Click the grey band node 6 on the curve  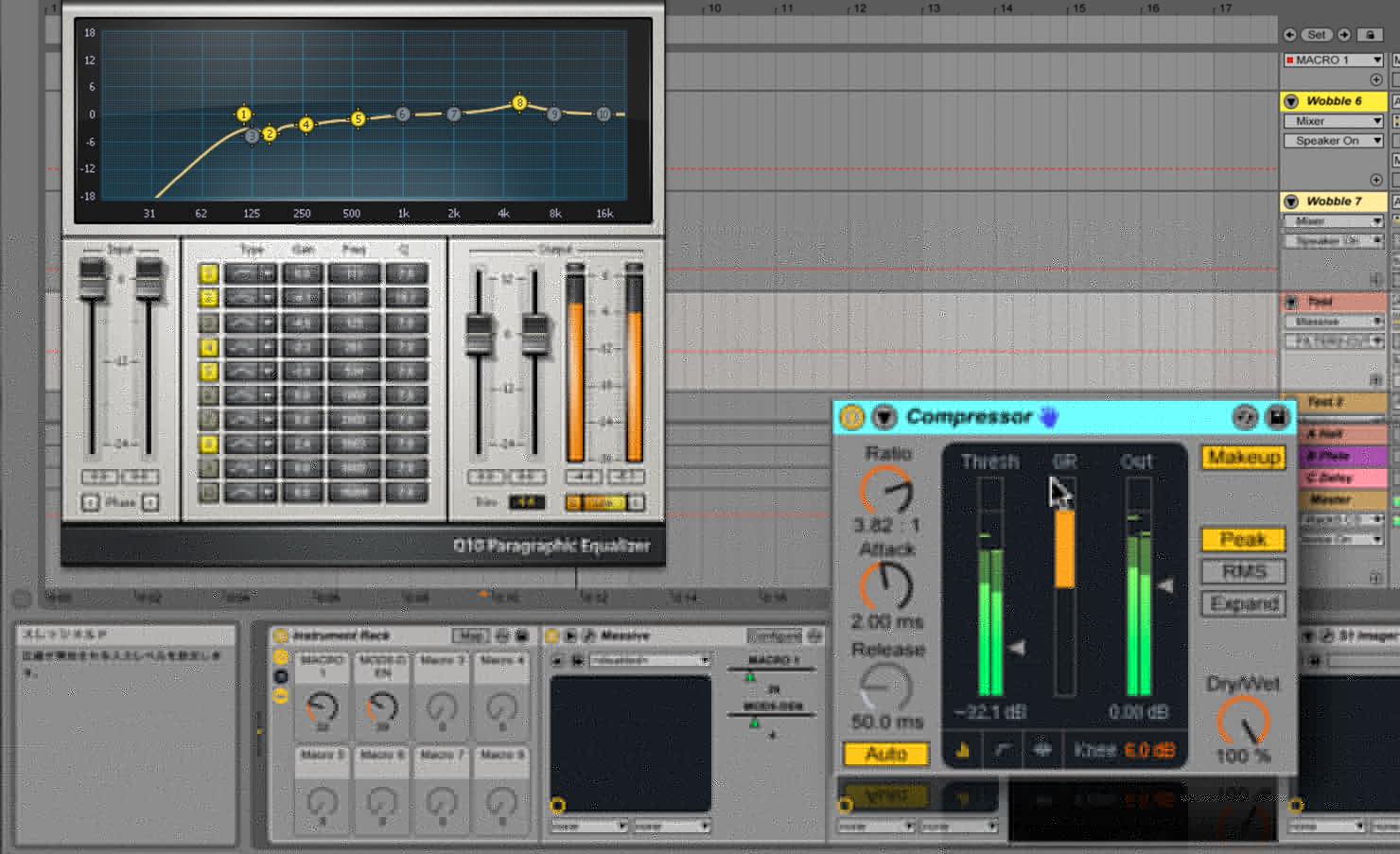coord(403,114)
